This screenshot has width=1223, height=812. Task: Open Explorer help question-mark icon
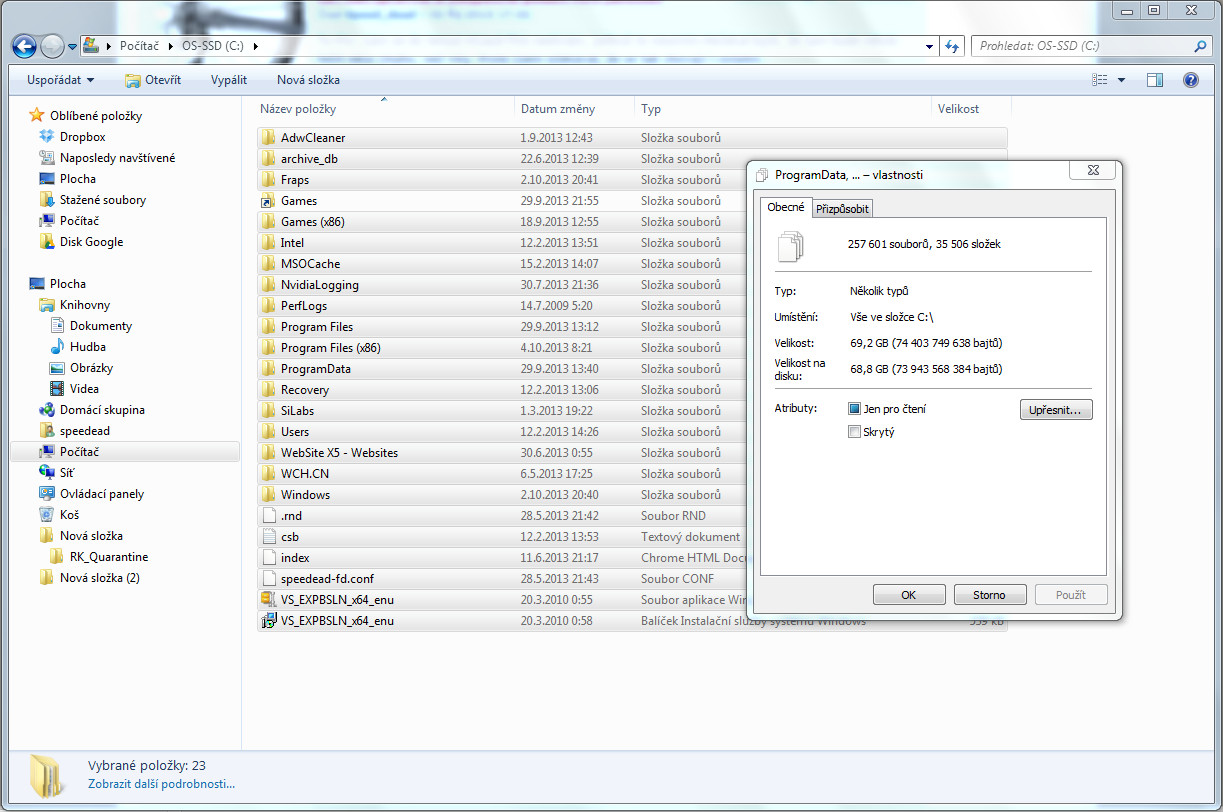[1190, 80]
